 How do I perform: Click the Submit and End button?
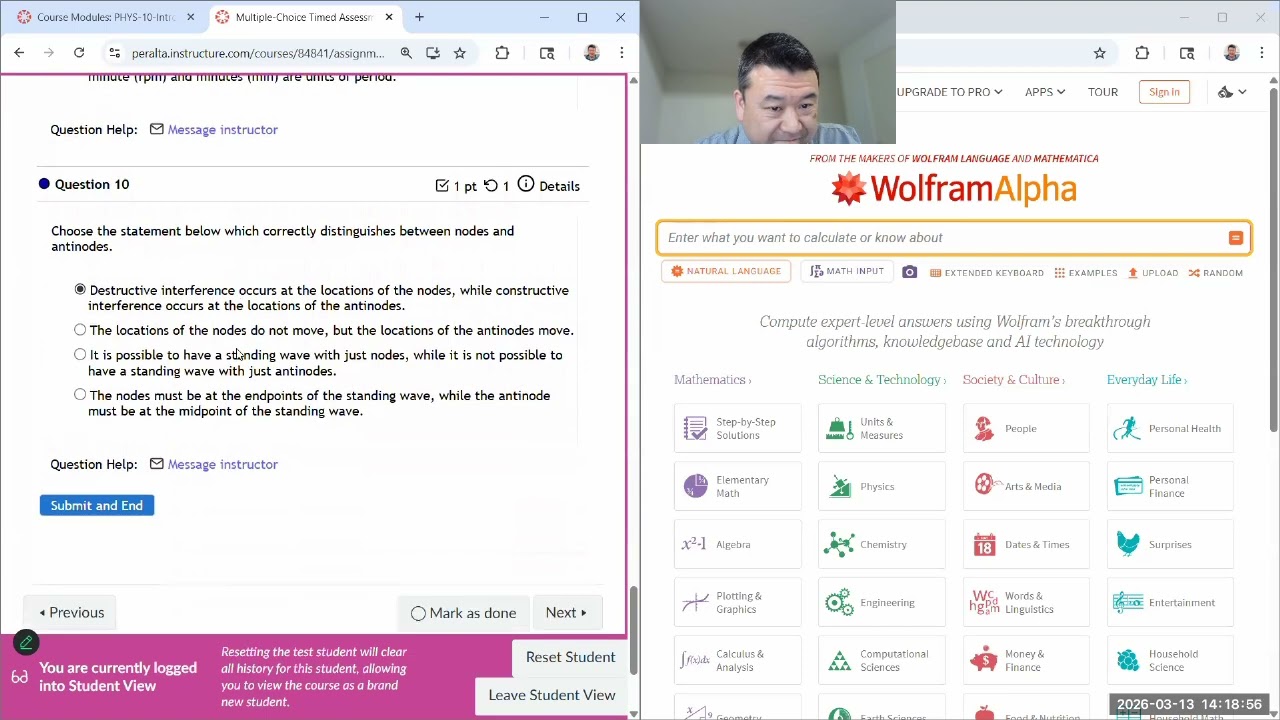click(x=97, y=505)
